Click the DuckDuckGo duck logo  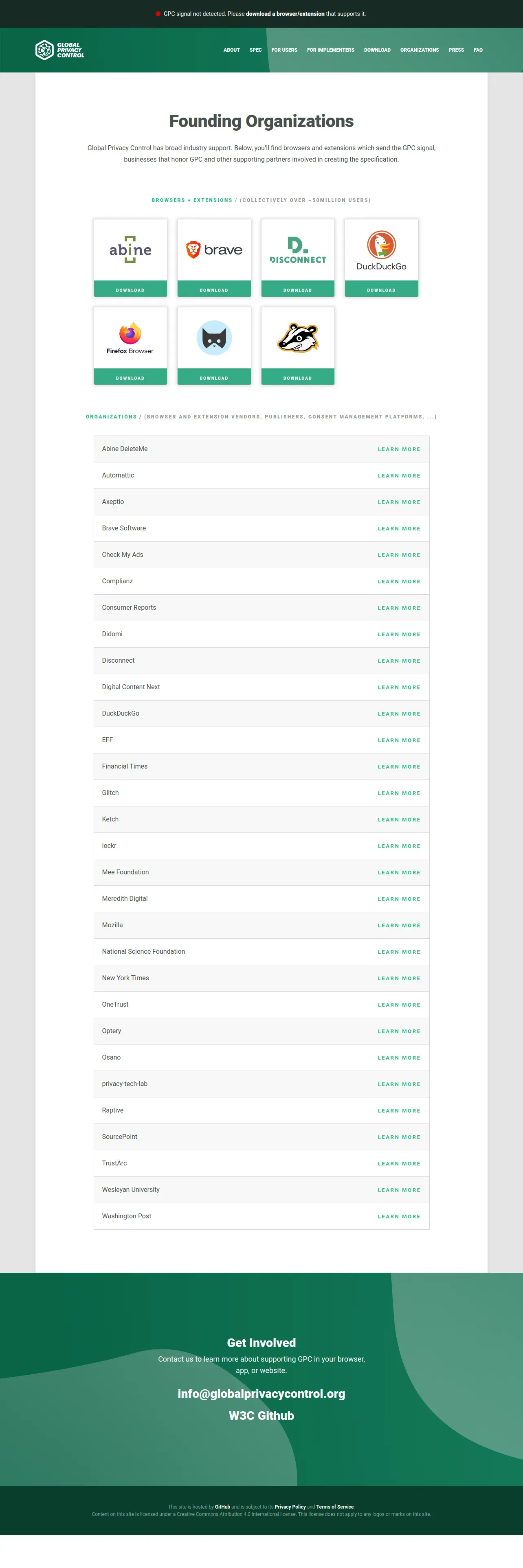[x=382, y=245]
